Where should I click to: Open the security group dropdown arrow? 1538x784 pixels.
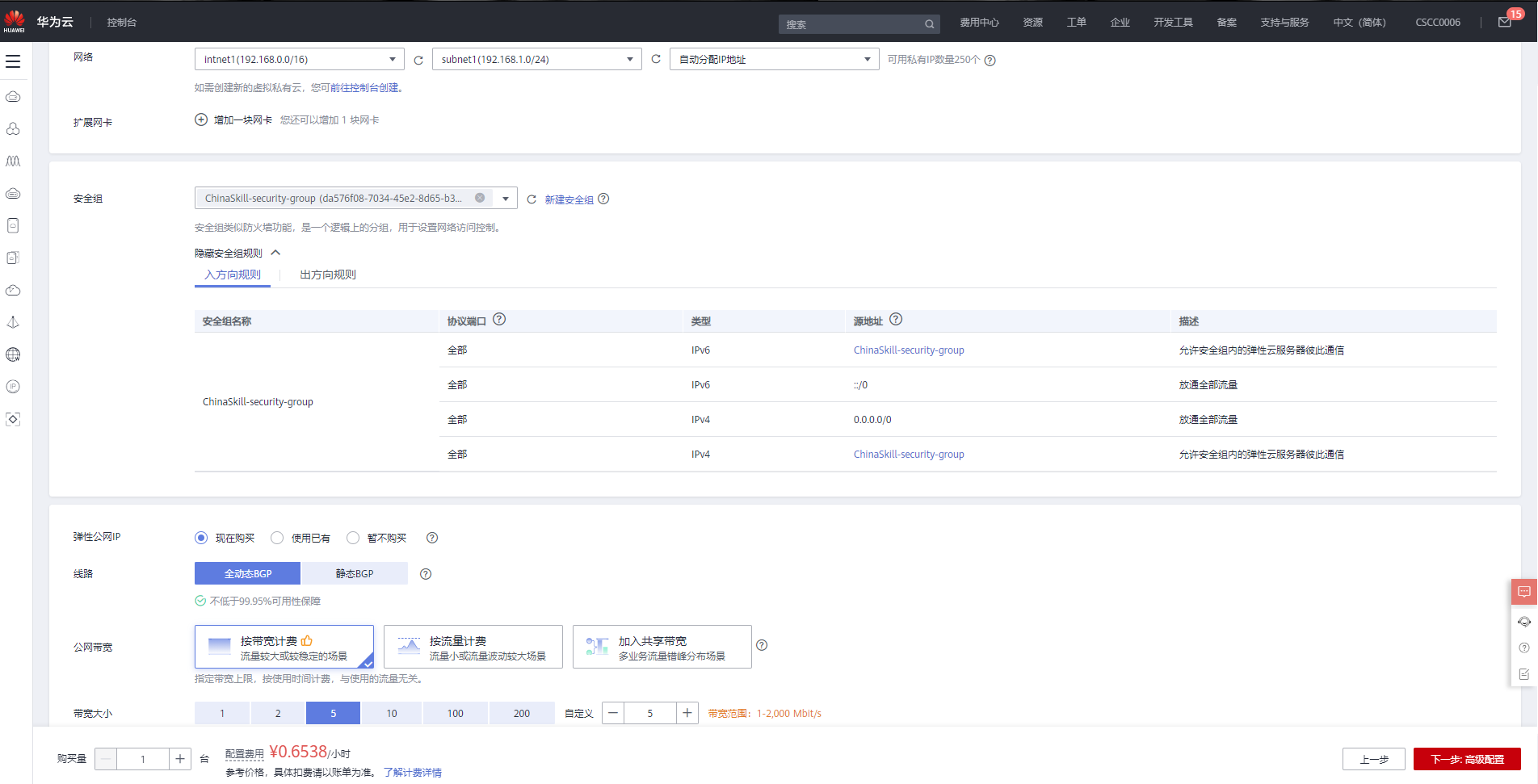pos(506,199)
